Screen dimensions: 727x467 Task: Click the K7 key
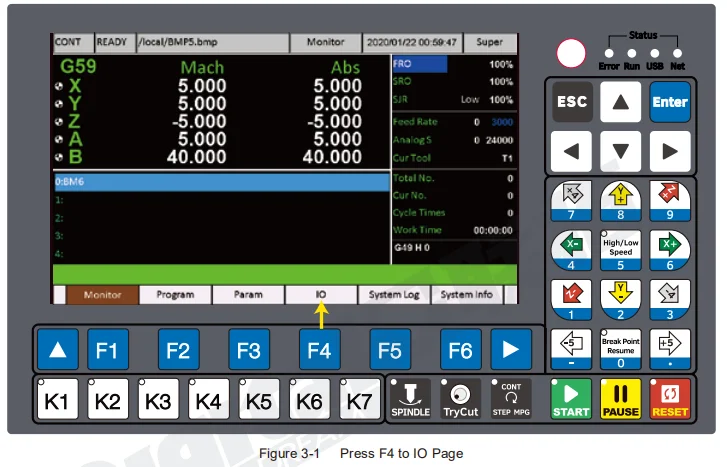[x=360, y=399]
